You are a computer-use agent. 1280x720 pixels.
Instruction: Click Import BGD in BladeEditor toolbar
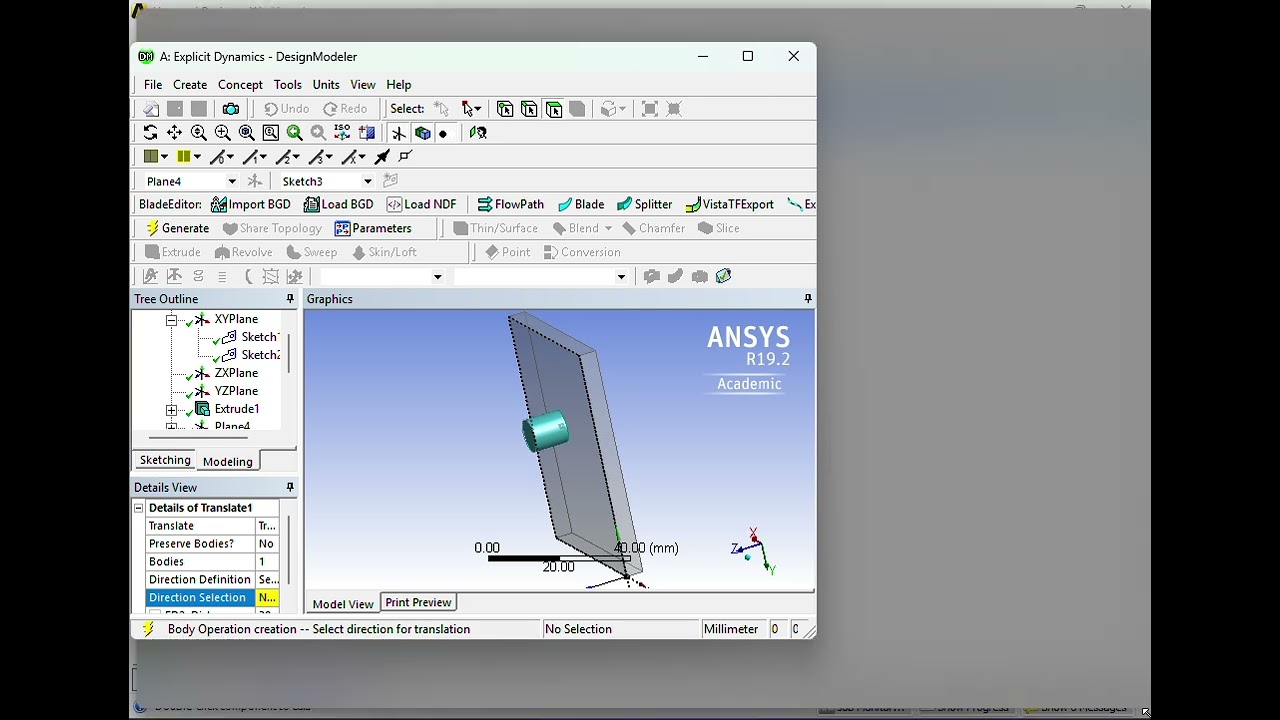[x=250, y=204]
